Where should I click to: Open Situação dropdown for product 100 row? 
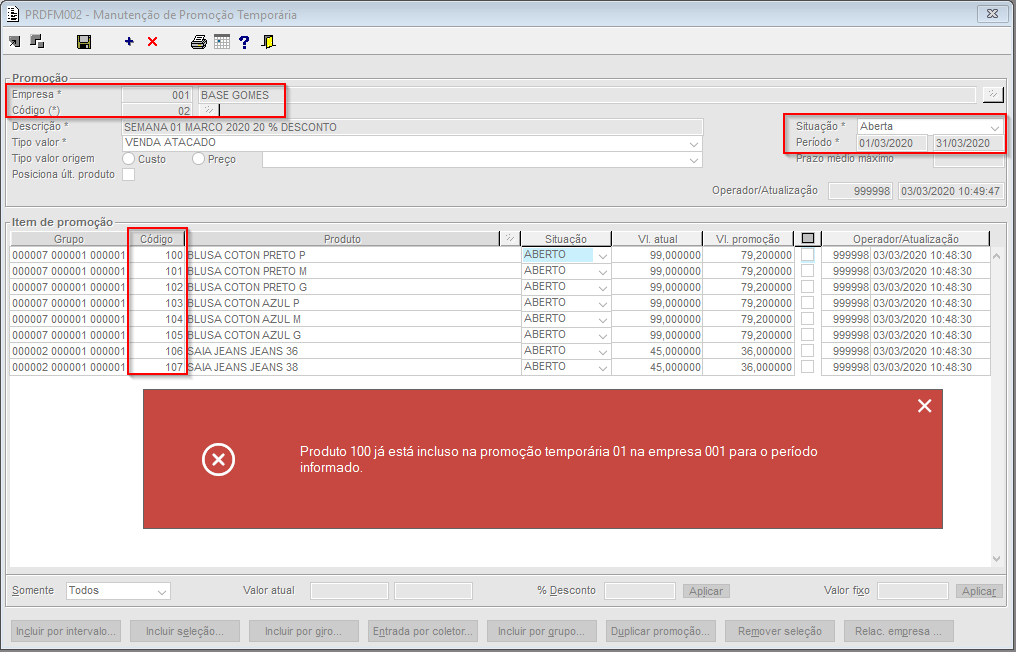pos(603,255)
